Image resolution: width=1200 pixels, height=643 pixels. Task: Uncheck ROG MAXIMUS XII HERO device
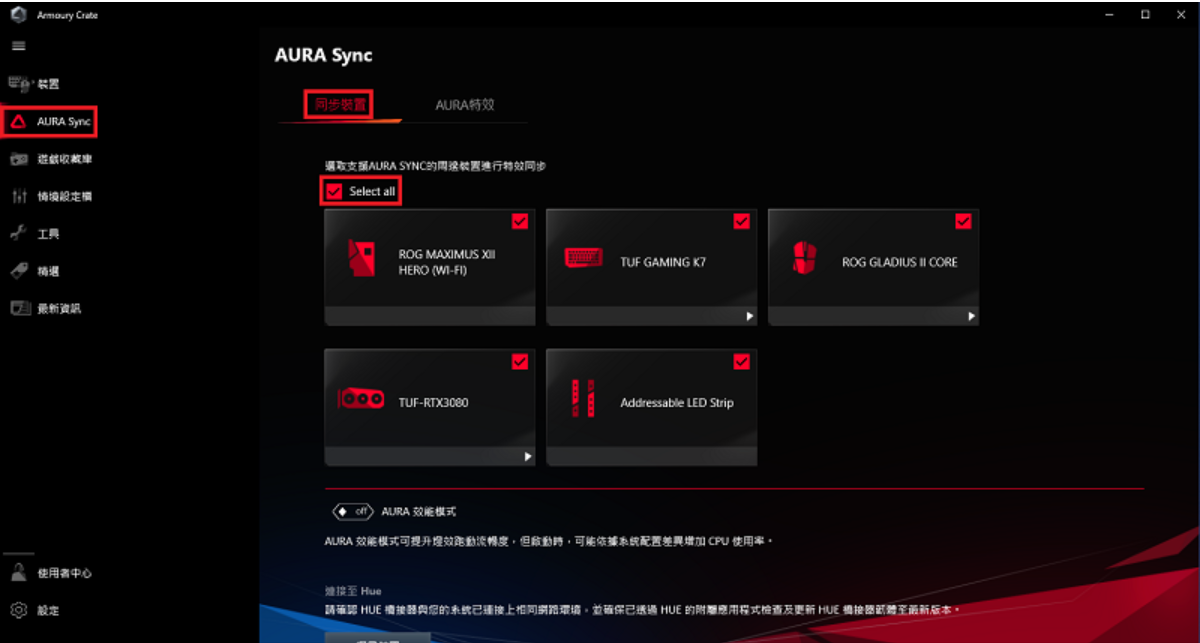tap(520, 221)
